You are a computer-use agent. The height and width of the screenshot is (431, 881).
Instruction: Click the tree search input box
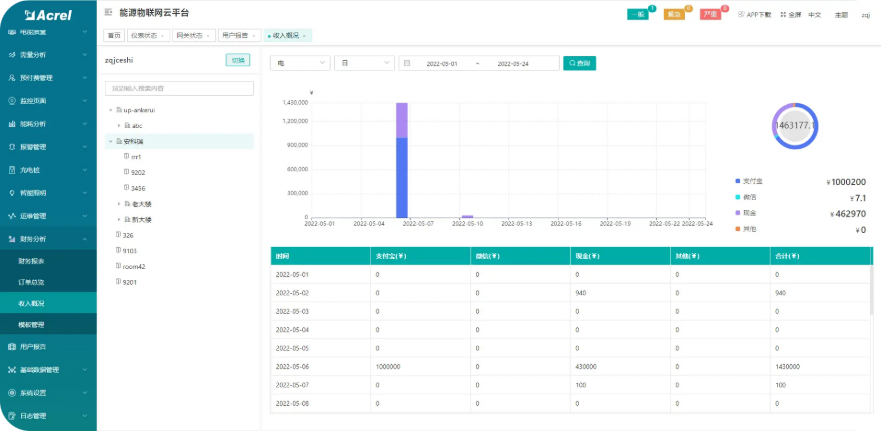pyautogui.click(x=179, y=88)
